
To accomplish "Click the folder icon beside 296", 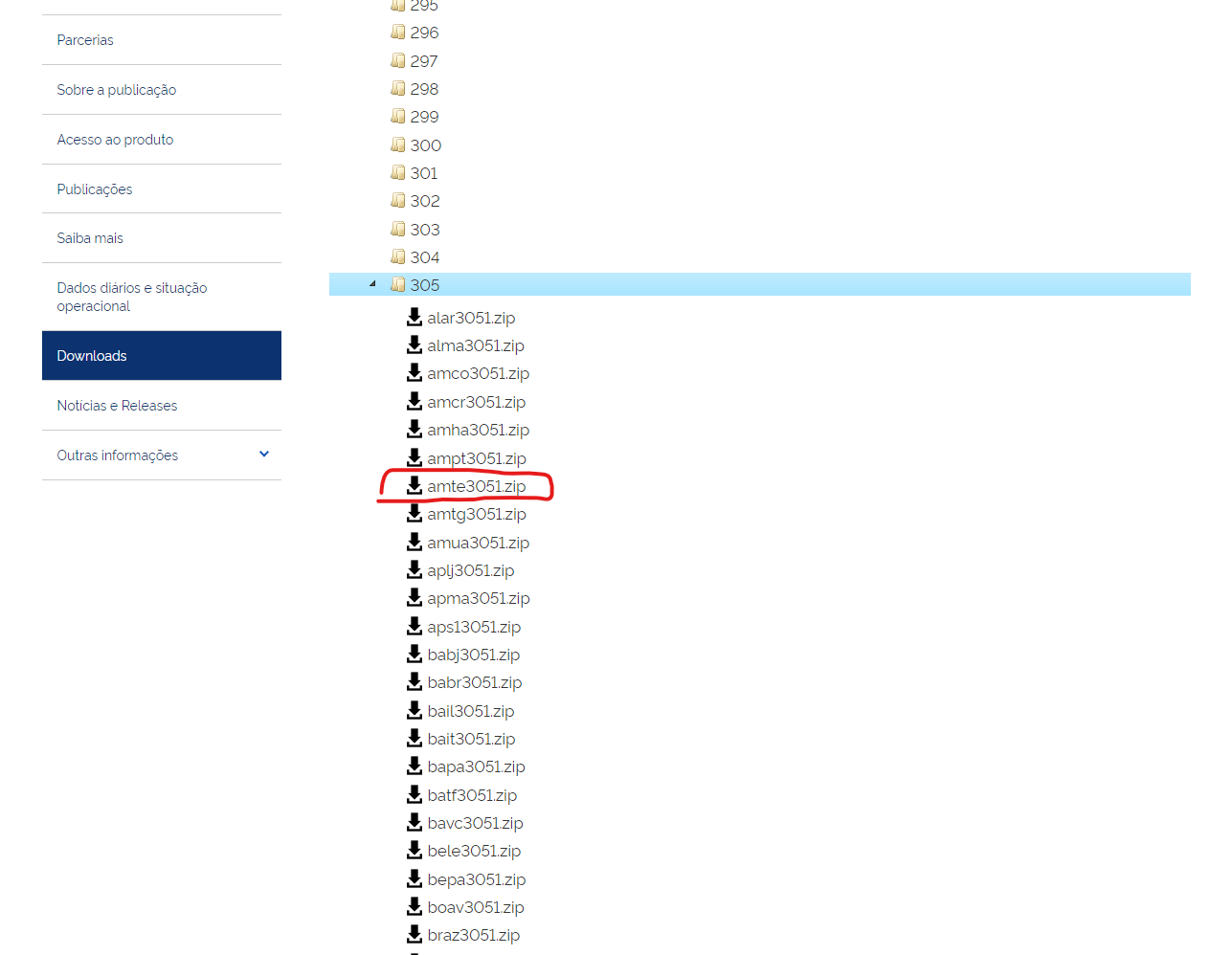I will (x=398, y=32).
